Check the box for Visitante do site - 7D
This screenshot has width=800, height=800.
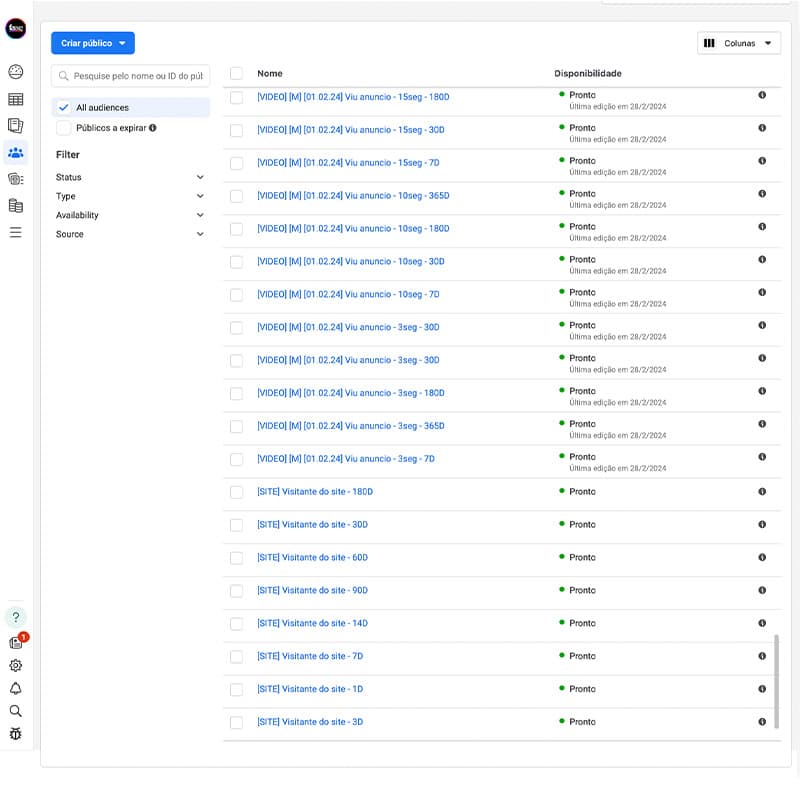(237, 657)
